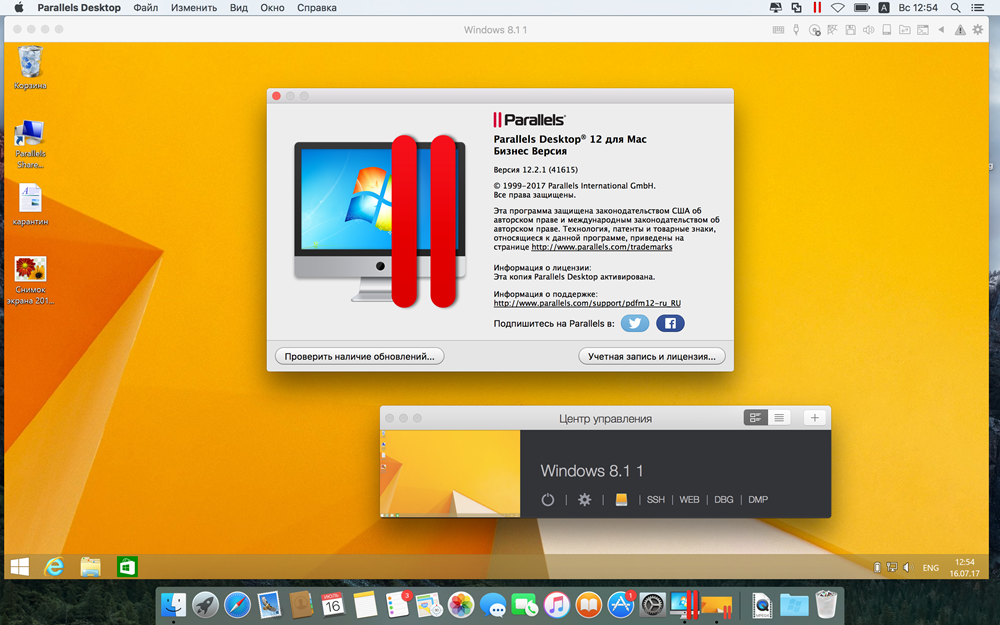Click the Windows Start button
Image resolution: width=1000 pixels, height=625 pixels.
point(19,567)
